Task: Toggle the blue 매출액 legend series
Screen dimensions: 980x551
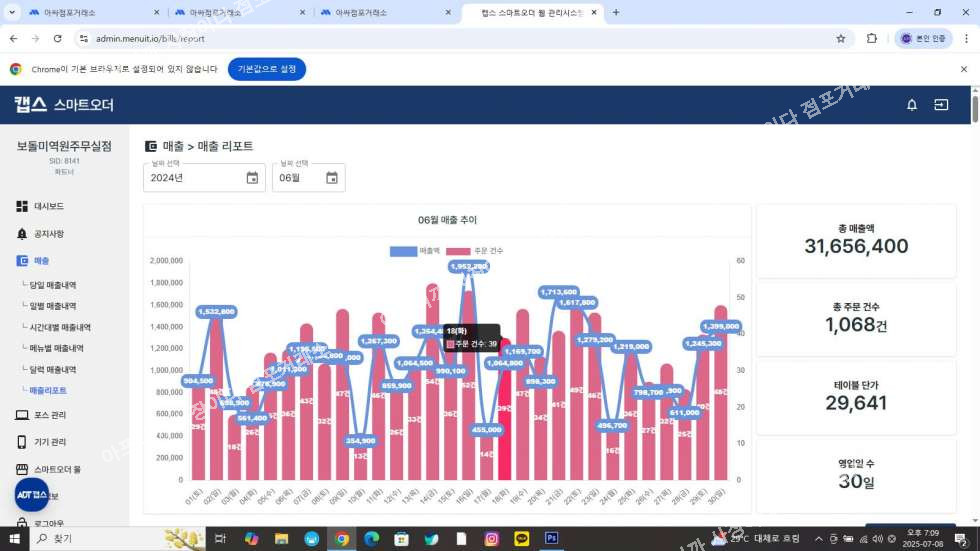Action: click(x=416, y=250)
